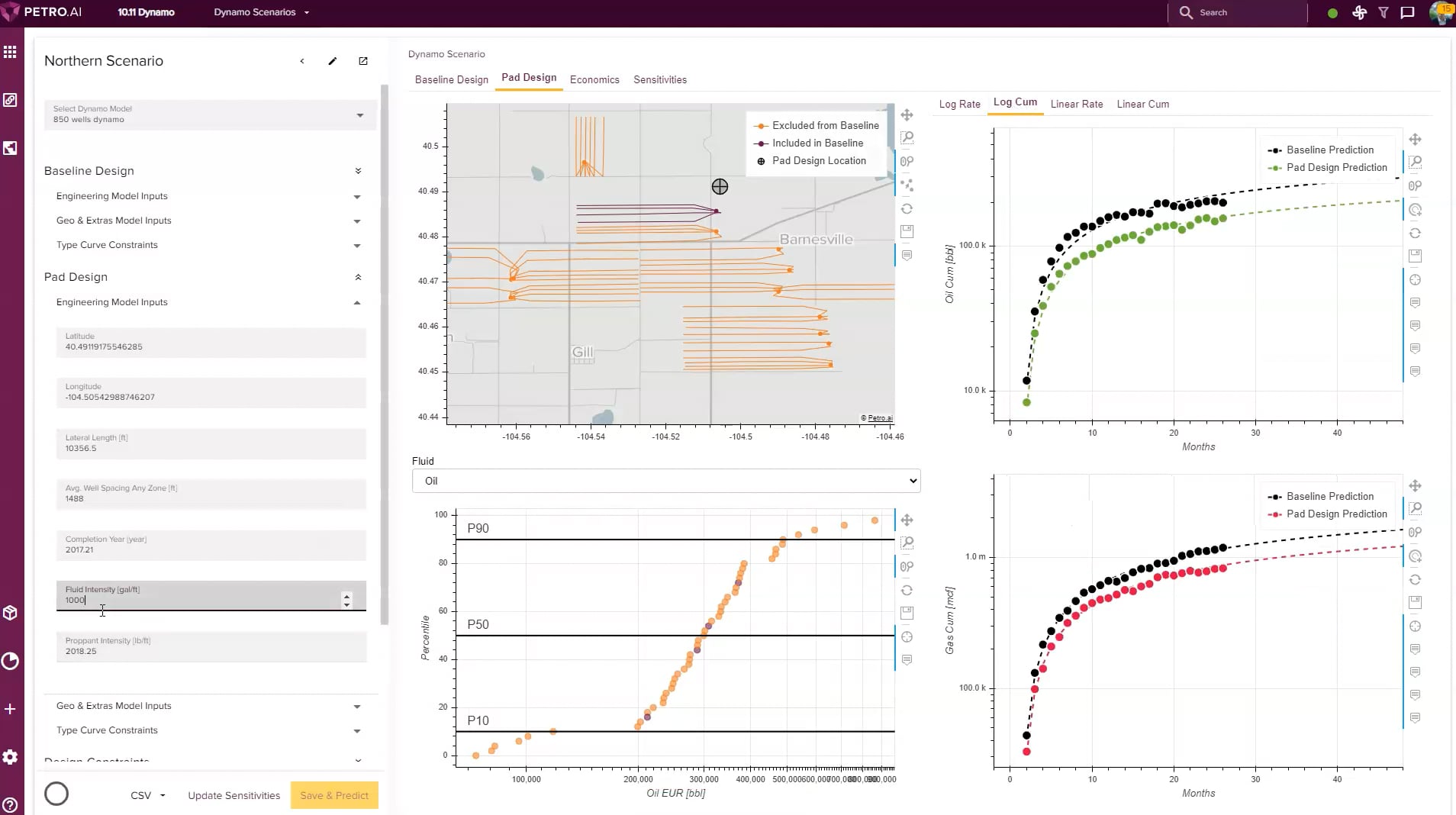Select the map's tap select tool
Image resolution: width=1456 pixels, height=815 pixels.
907,185
